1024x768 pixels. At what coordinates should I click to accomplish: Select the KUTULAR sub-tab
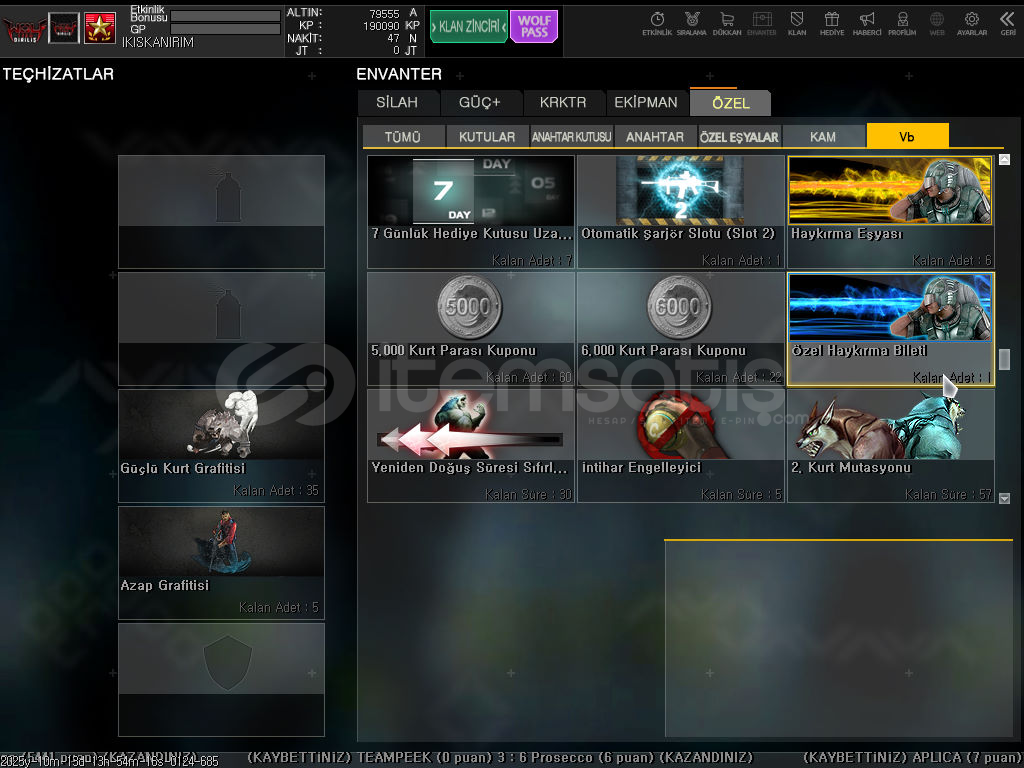(x=487, y=136)
